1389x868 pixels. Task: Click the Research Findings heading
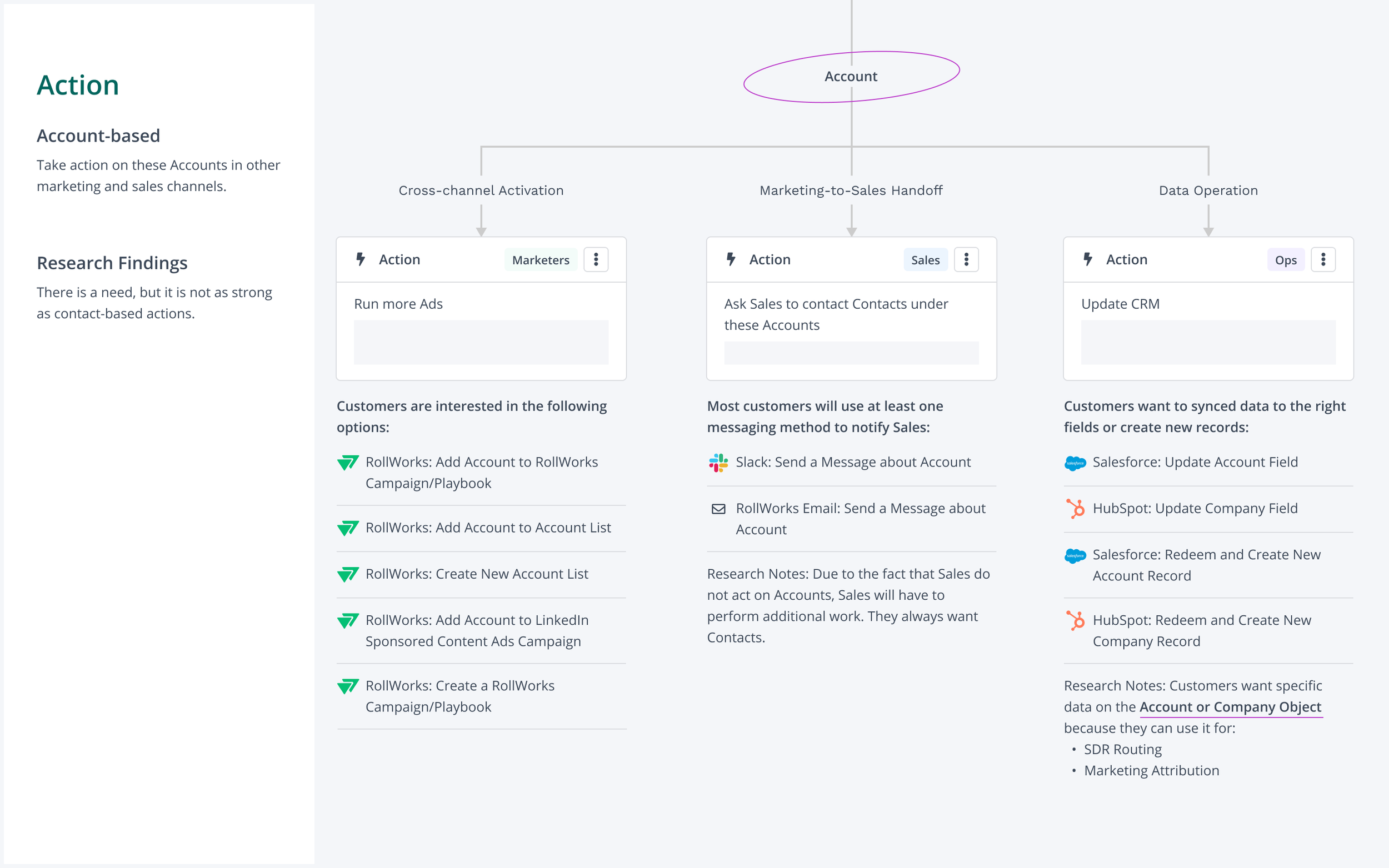[112, 263]
